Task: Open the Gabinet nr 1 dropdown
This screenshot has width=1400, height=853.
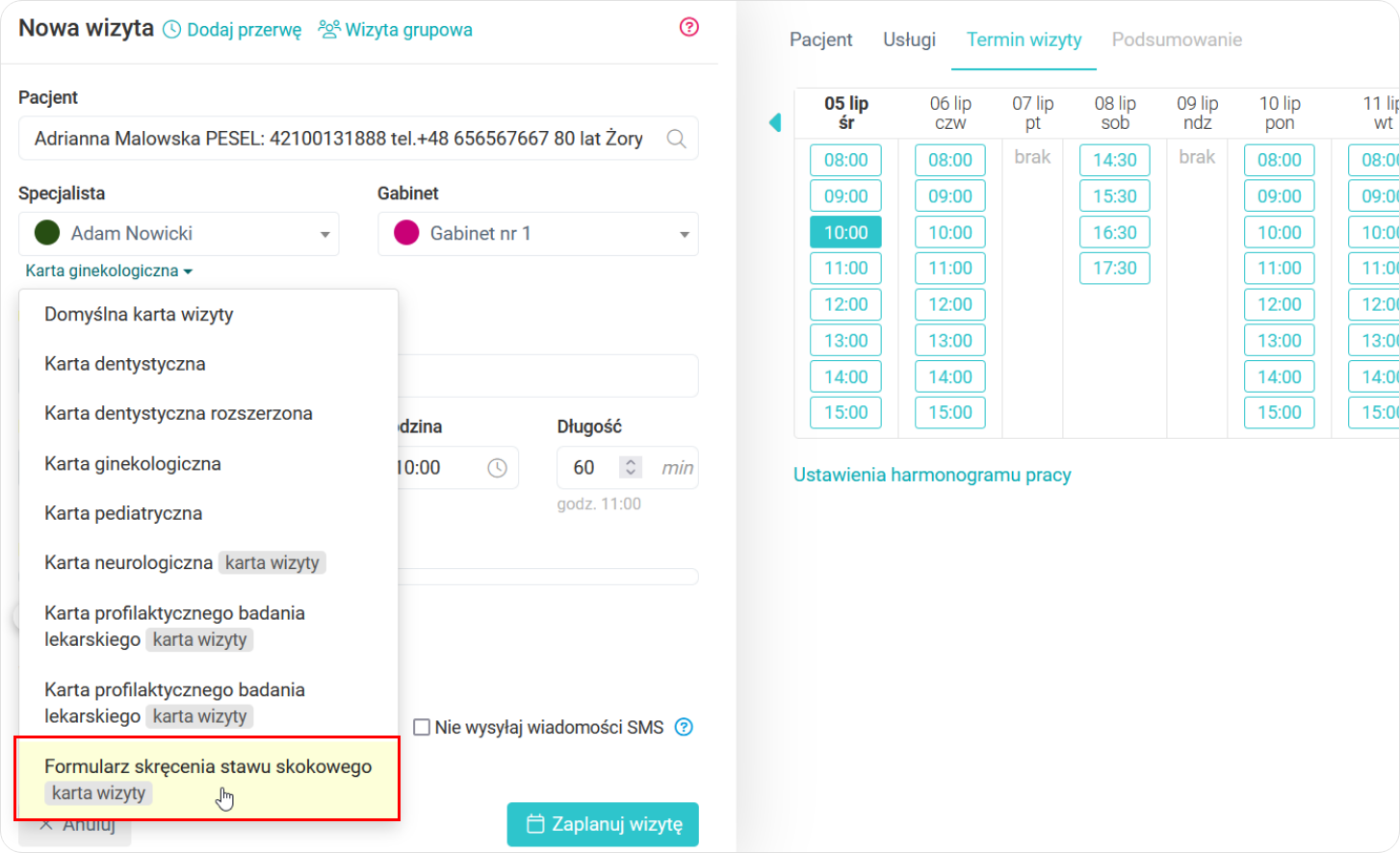Action: tap(538, 234)
